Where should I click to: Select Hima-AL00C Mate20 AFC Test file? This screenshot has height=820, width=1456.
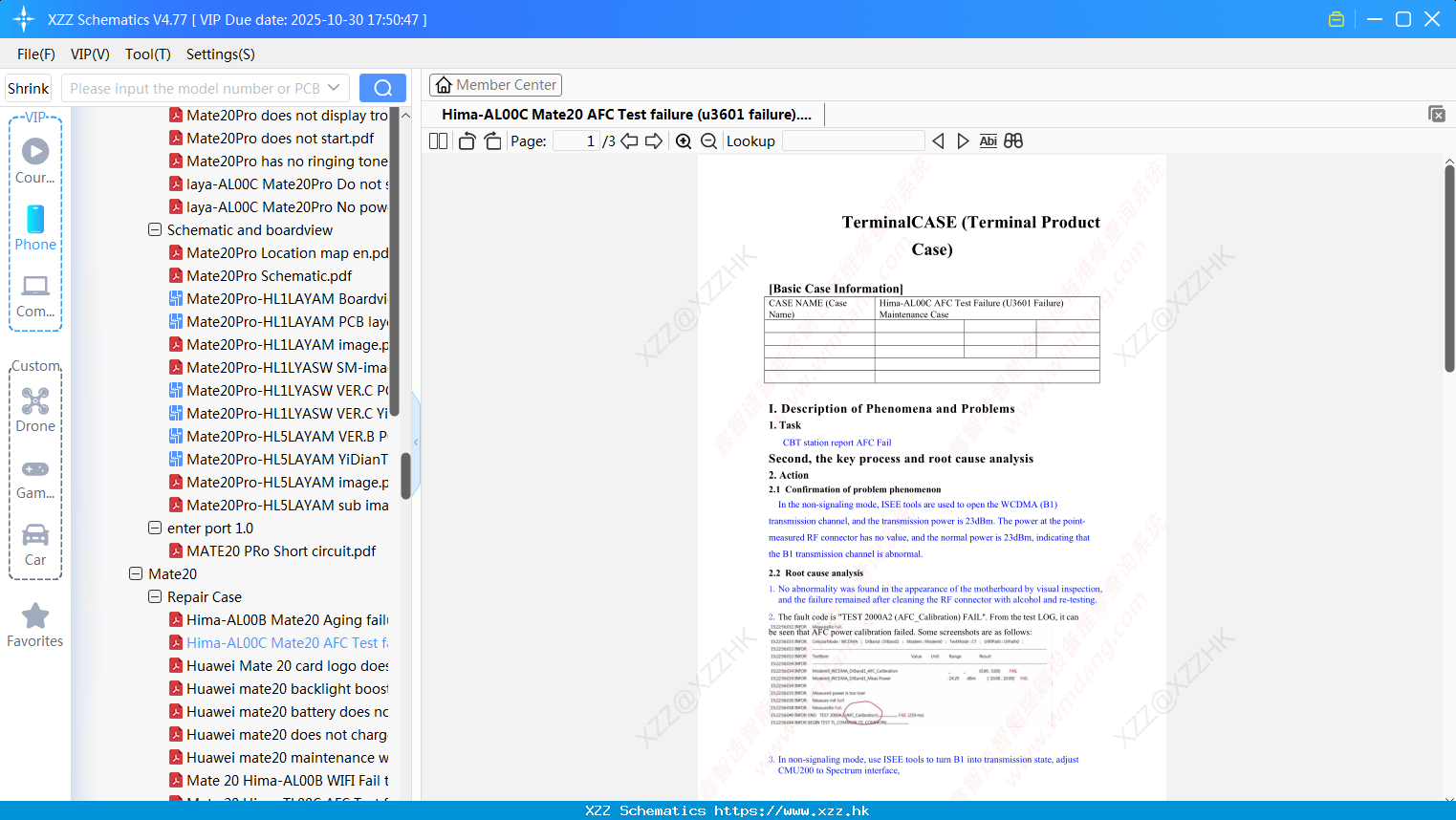(278, 643)
